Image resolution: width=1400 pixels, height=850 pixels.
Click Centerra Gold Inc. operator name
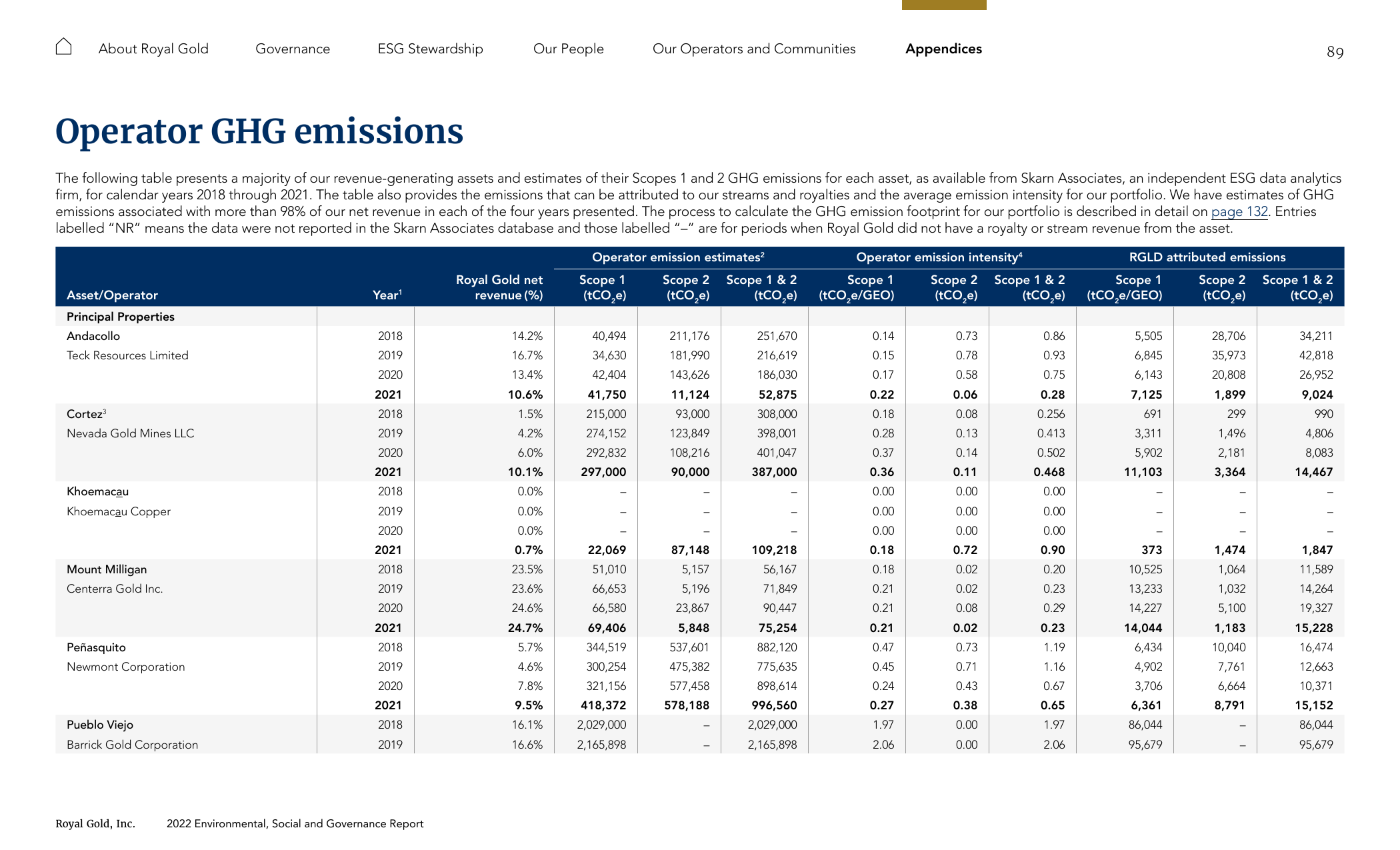tap(115, 589)
